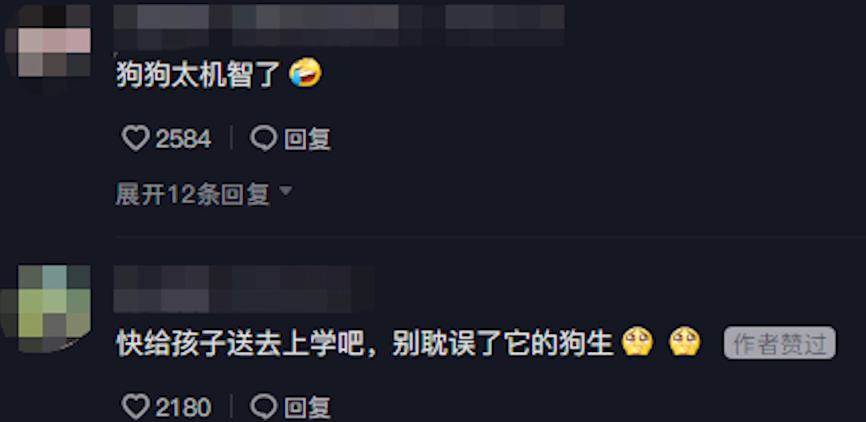The image size is (866, 422).
Task: Click the 作者赞过 badge
Action: point(779,343)
